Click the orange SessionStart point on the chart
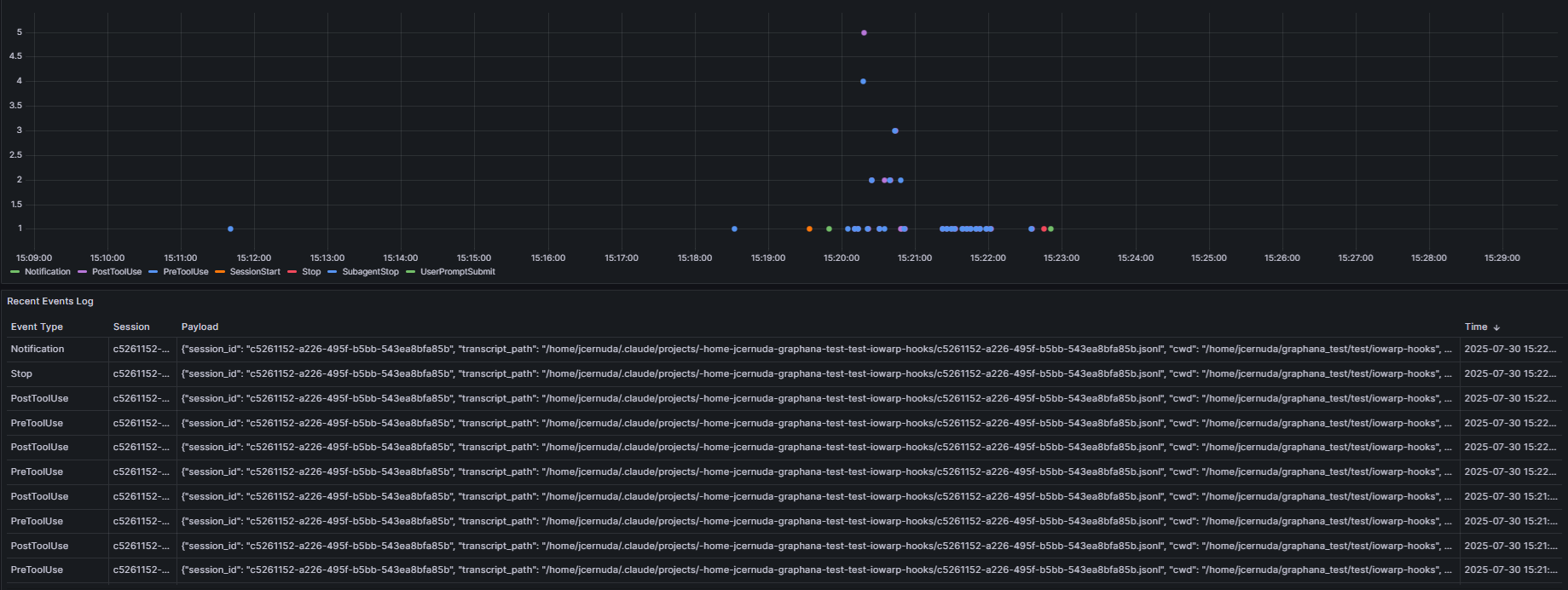This screenshot has width=1568, height=590. tap(809, 229)
